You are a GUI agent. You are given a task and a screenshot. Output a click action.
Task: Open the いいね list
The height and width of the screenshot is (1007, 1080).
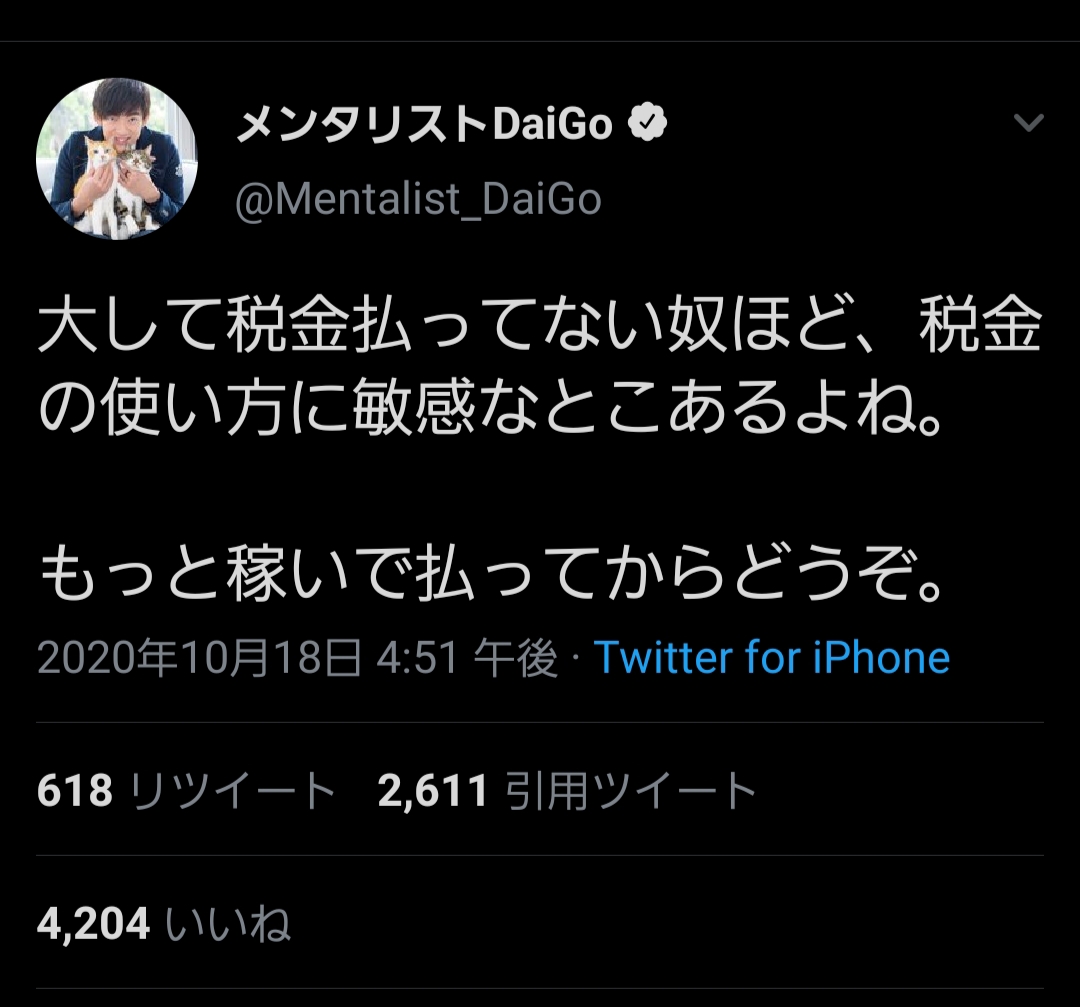pos(227,924)
